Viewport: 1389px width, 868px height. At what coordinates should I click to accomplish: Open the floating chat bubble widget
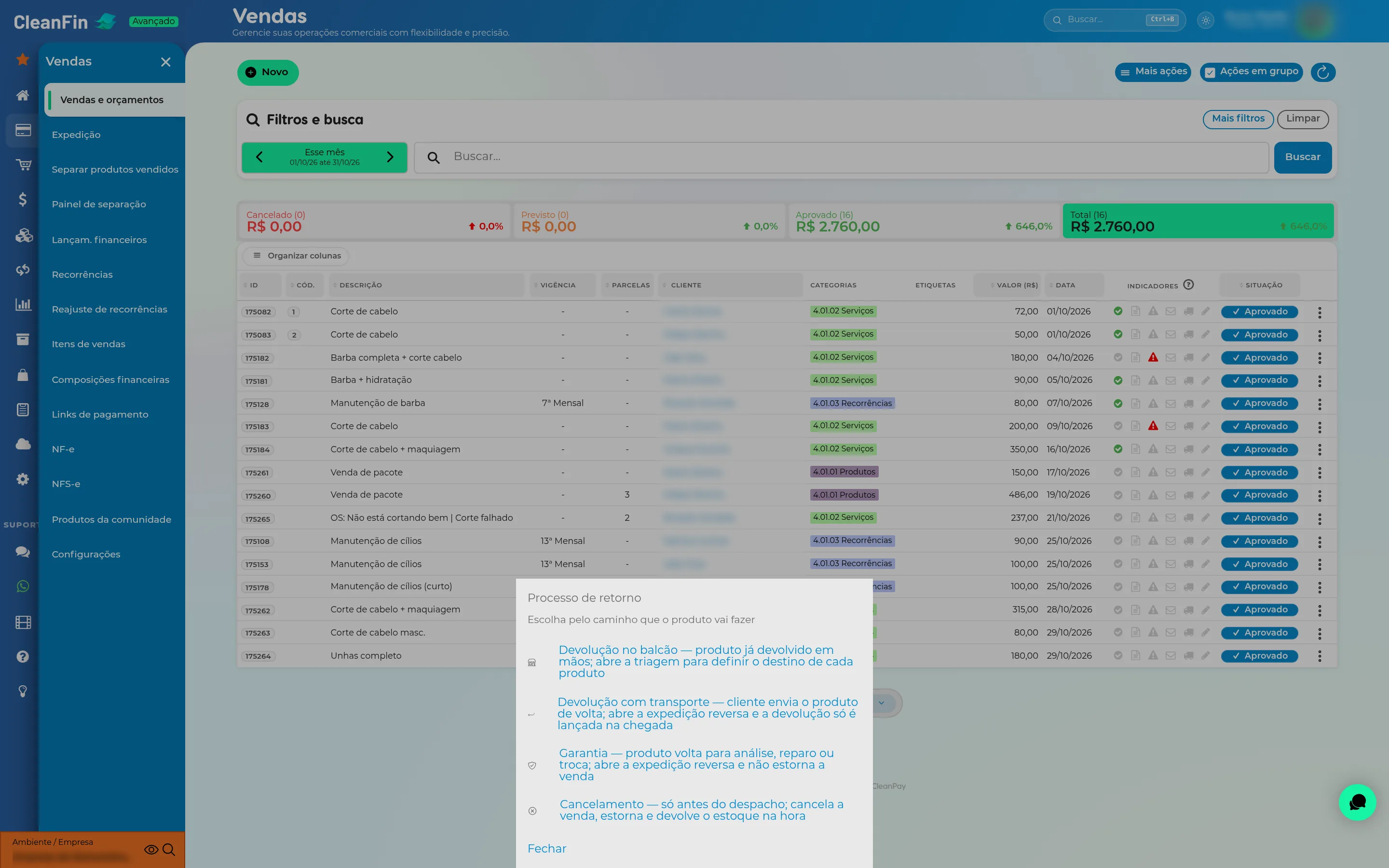[1357, 802]
